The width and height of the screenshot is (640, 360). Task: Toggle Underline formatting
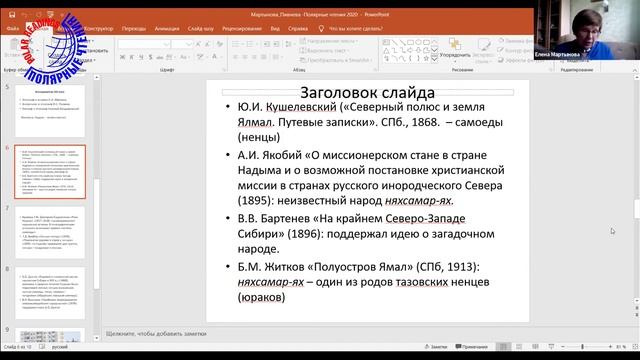(x=141, y=57)
